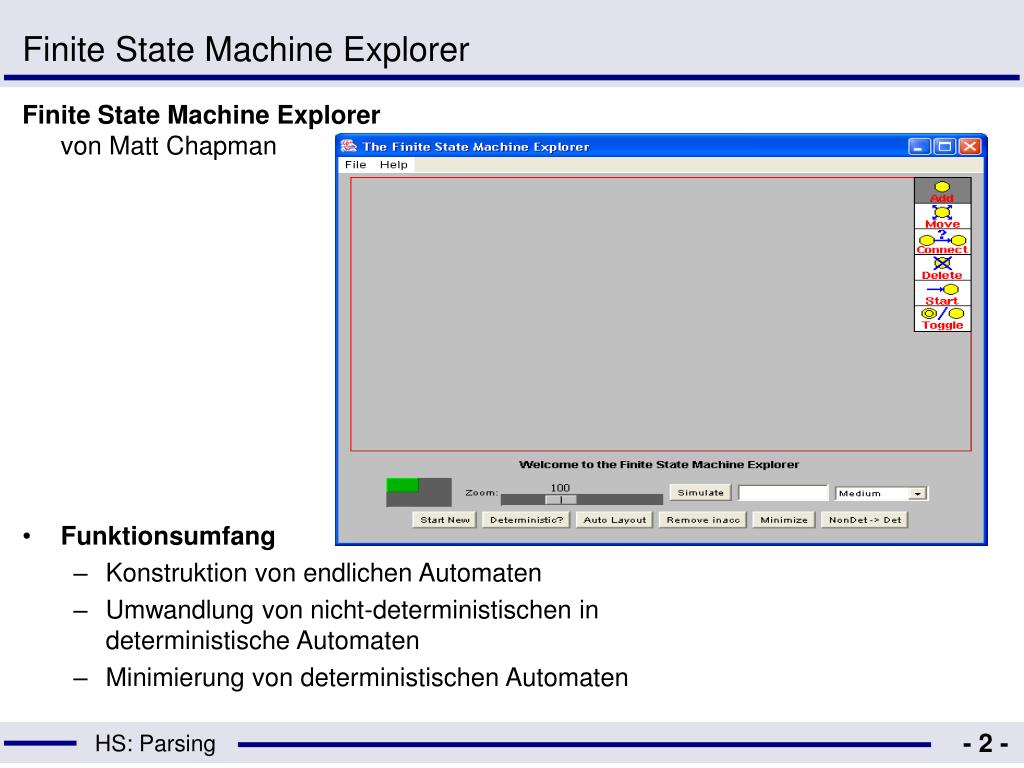Focus the simulation input text field
The height and width of the screenshot is (768, 1024).
(x=783, y=493)
